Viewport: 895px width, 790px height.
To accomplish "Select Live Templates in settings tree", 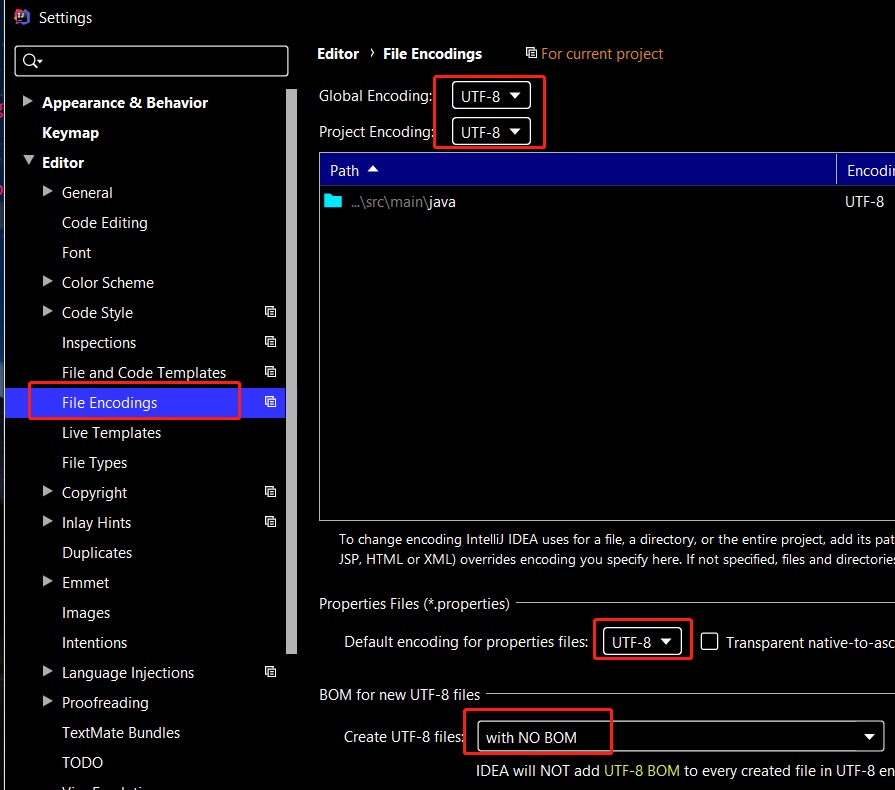I will click(x=111, y=432).
